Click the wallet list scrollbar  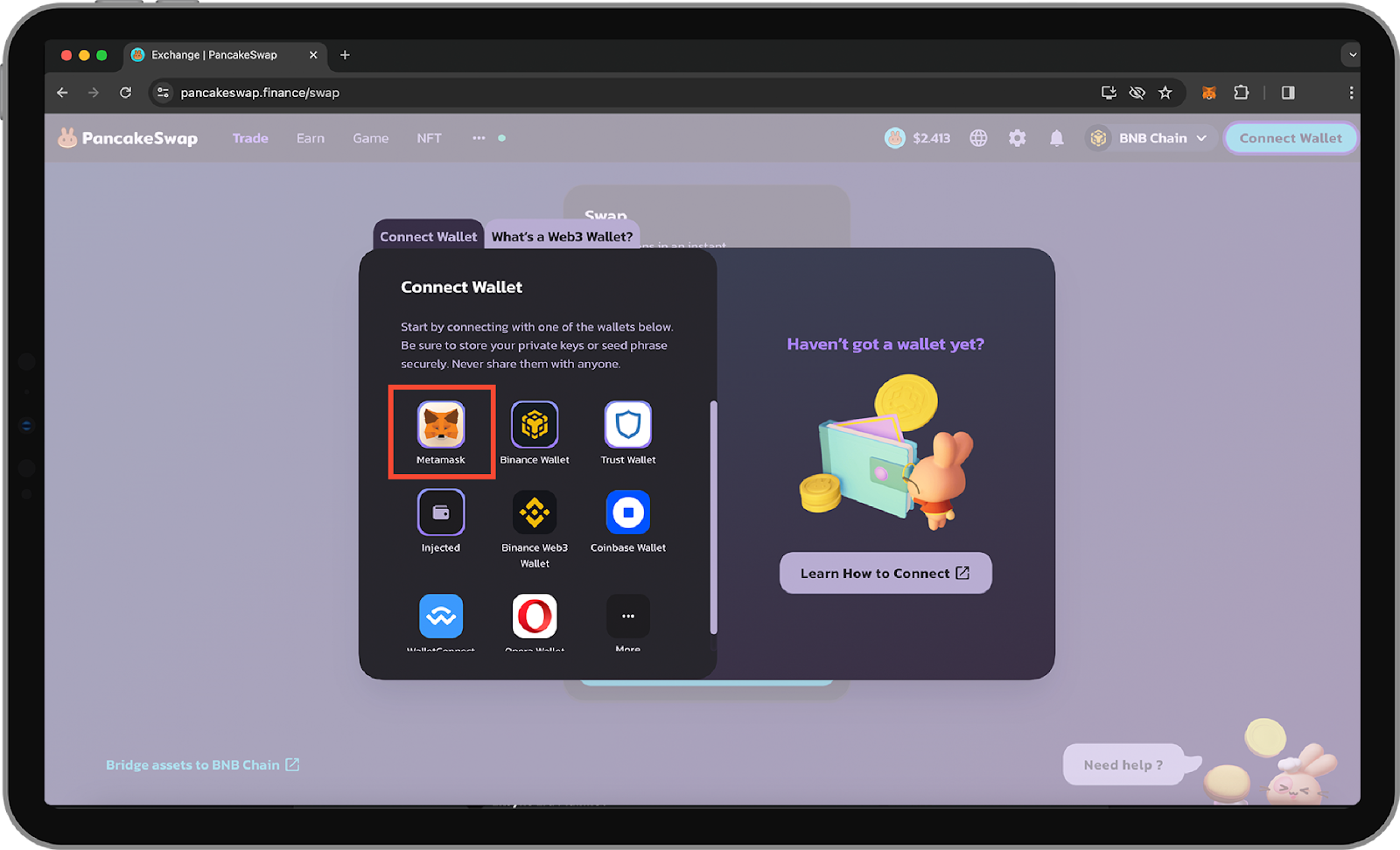tap(714, 518)
